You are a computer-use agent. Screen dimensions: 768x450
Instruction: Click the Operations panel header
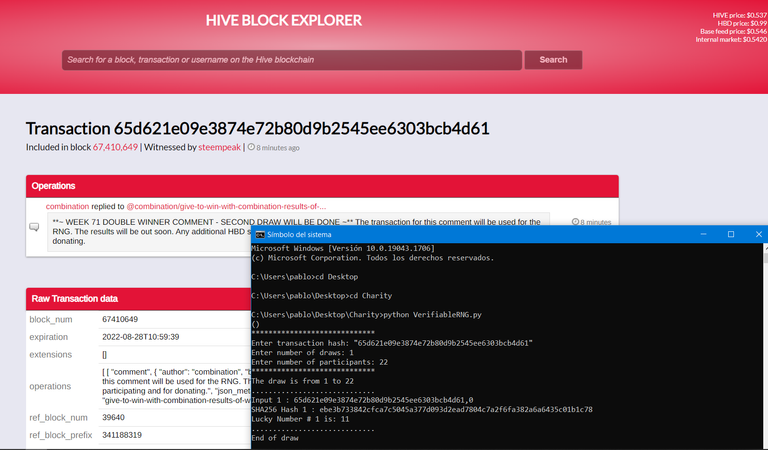[x=322, y=186]
